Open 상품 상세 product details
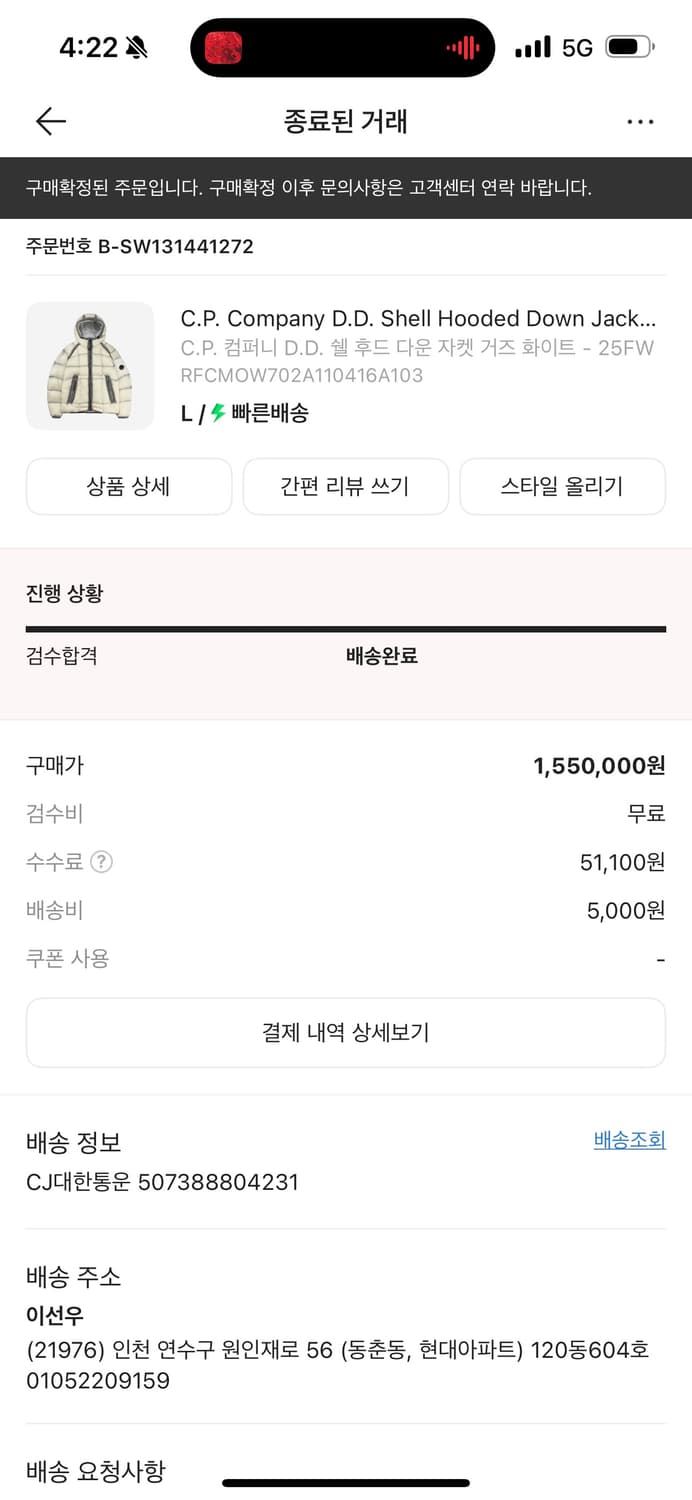 (x=128, y=486)
